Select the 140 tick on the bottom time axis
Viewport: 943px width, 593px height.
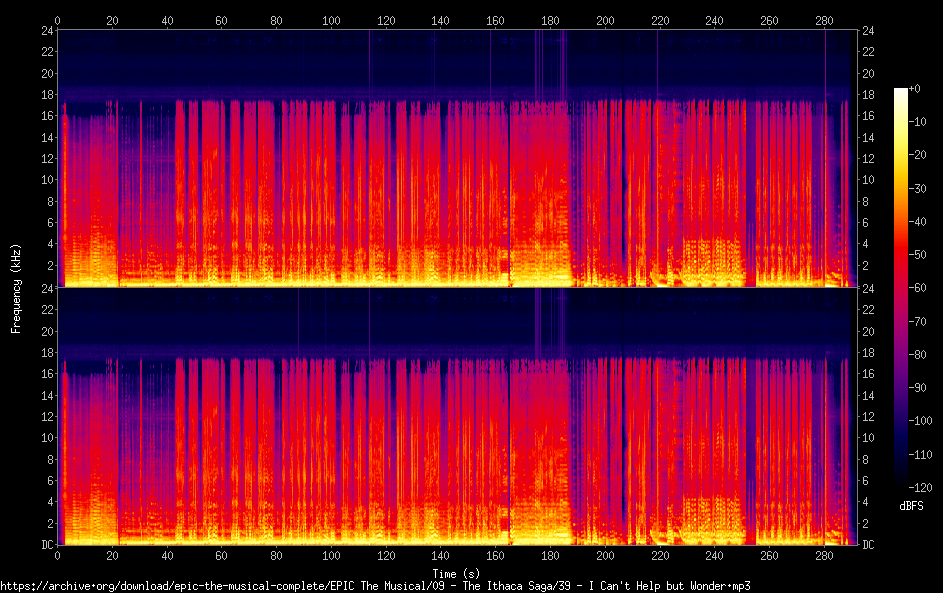tap(441, 557)
